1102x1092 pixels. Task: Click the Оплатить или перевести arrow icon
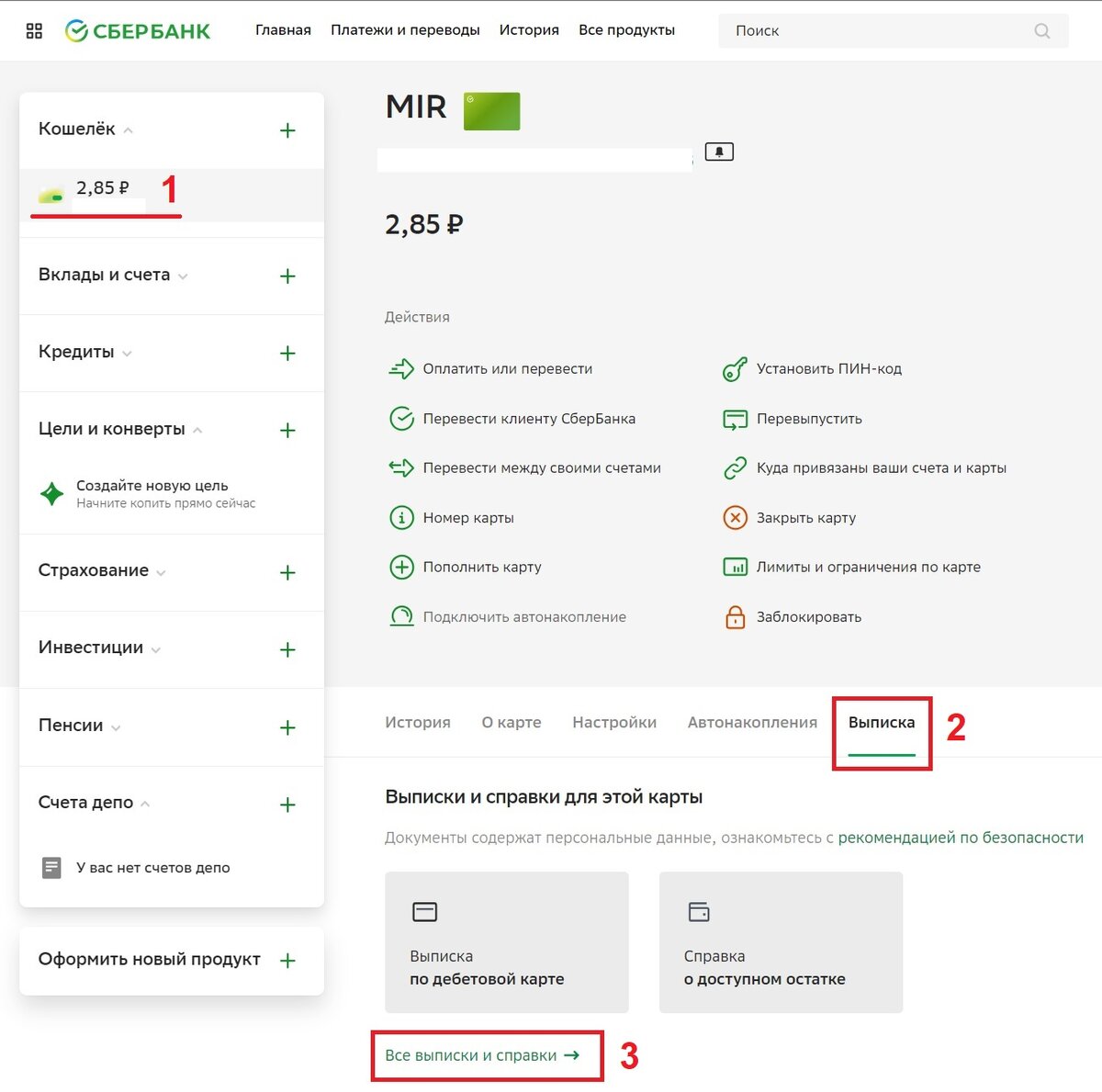pos(401,369)
